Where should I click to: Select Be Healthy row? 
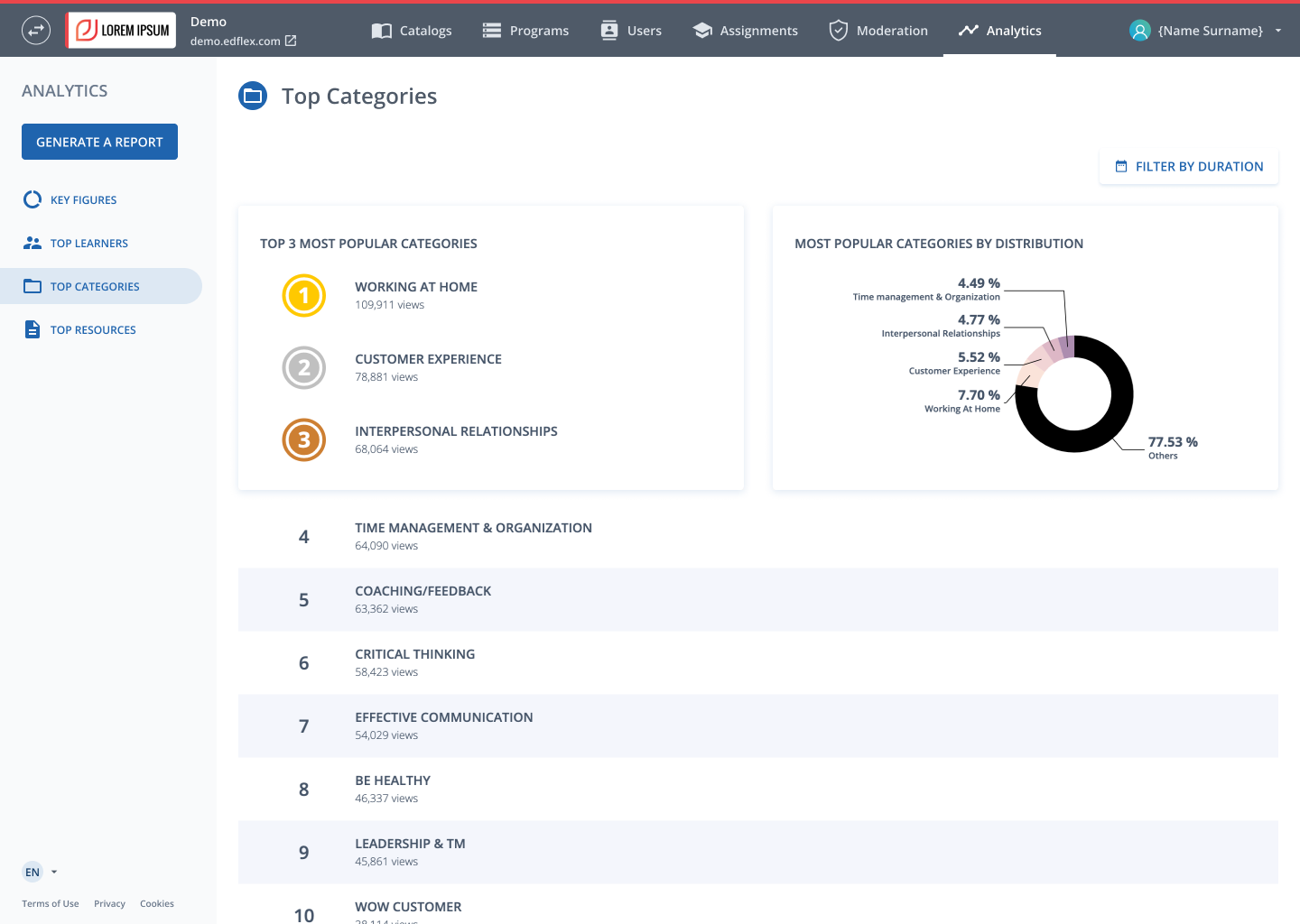[x=758, y=790]
